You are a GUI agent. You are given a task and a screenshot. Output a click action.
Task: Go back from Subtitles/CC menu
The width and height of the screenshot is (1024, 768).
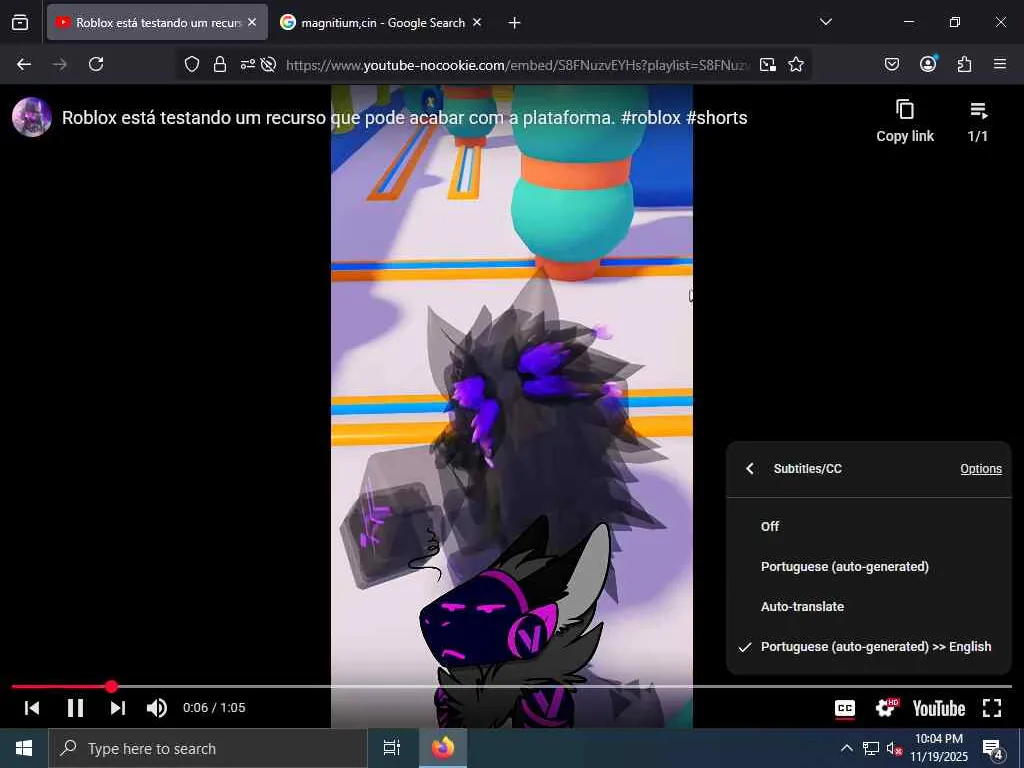750,469
